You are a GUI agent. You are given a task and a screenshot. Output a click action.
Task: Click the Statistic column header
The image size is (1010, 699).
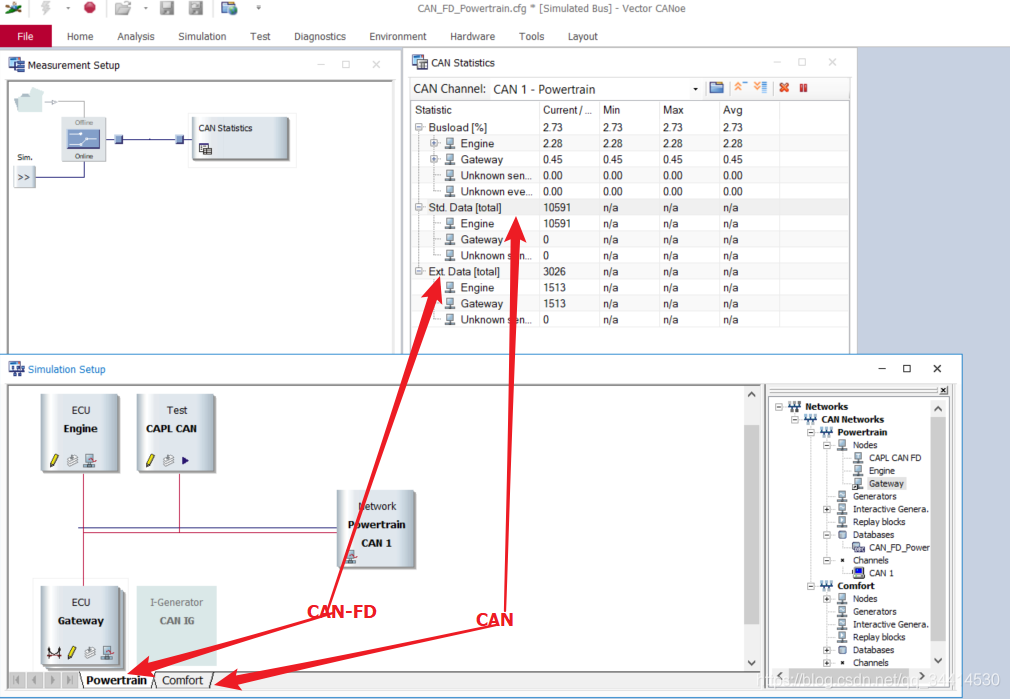[x=475, y=110]
